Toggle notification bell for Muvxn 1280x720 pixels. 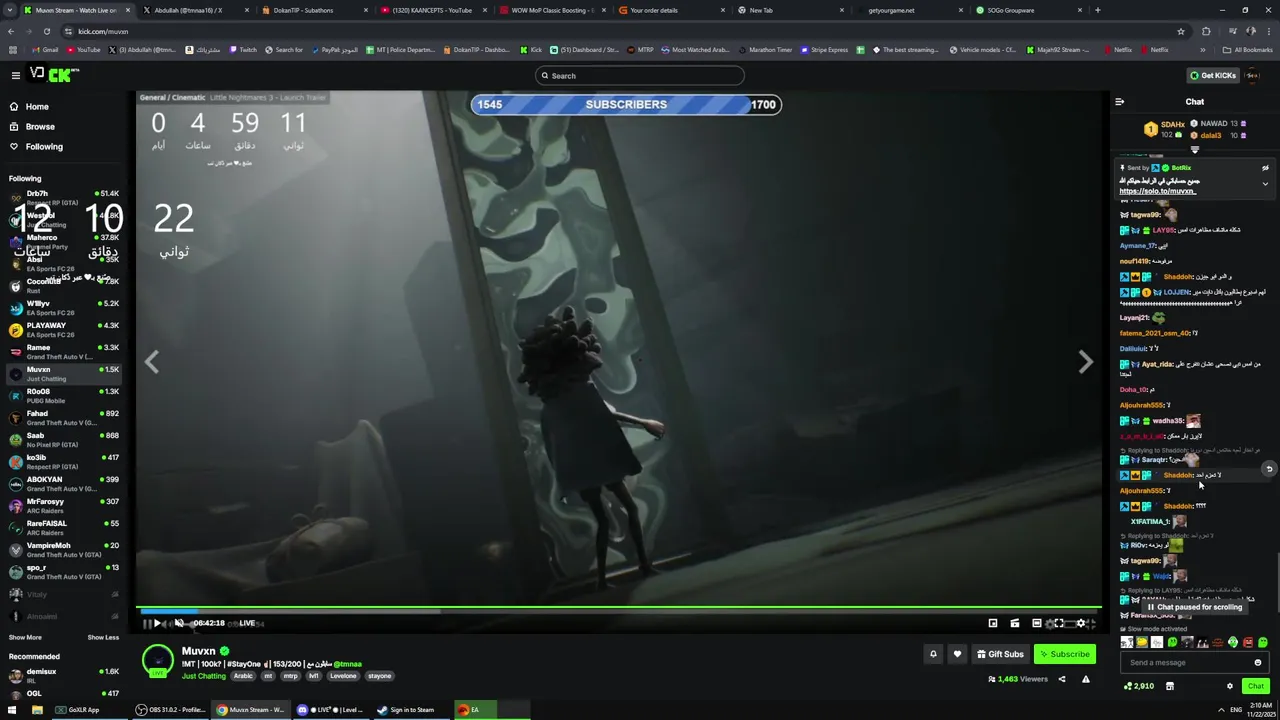click(x=933, y=654)
